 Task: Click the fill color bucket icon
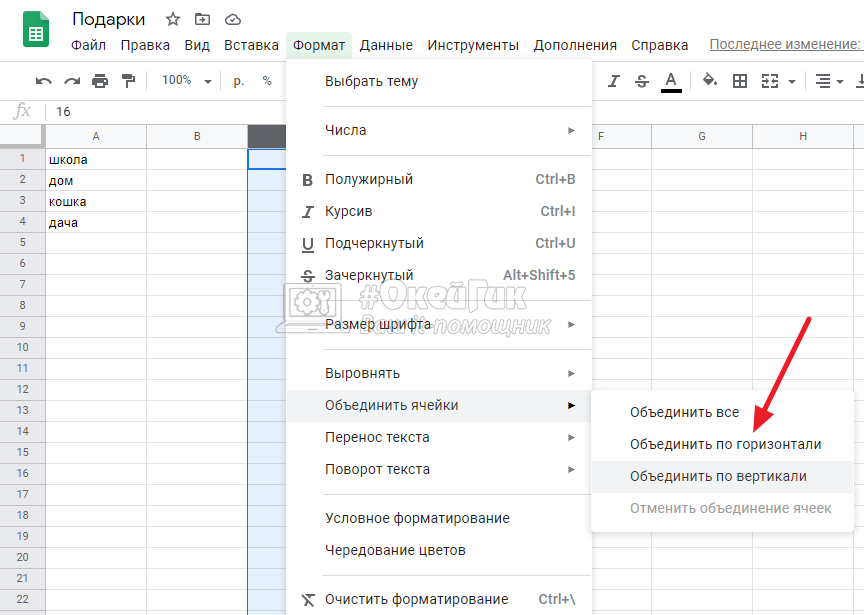(x=710, y=81)
